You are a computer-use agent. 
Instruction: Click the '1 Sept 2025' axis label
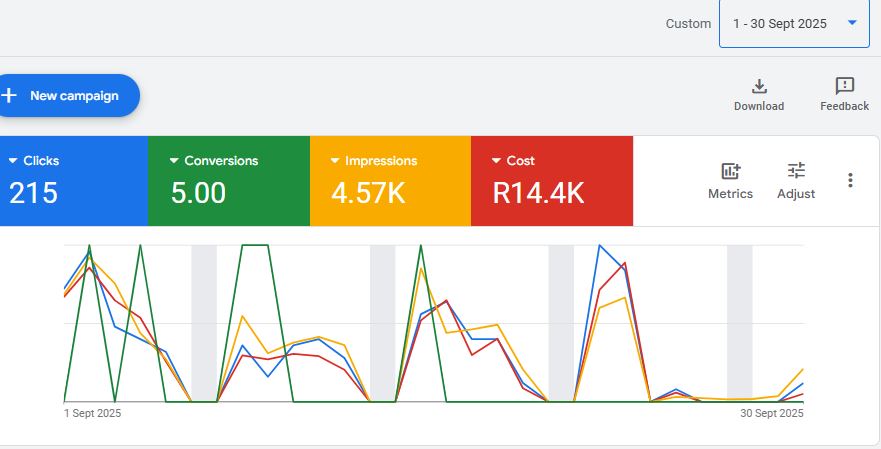(92, 413)
